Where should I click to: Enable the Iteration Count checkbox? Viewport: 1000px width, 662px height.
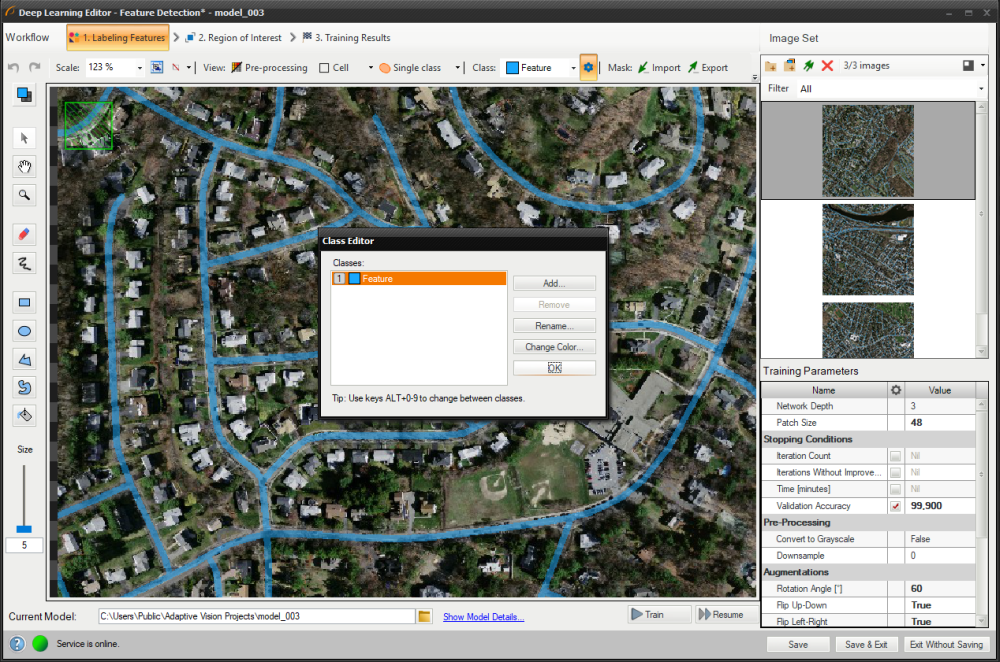tap(895, 456)
